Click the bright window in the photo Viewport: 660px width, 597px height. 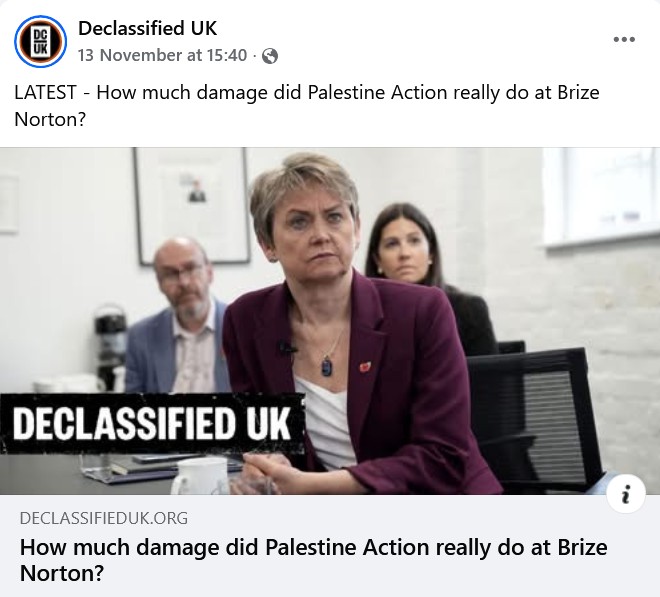pos(600,200)
